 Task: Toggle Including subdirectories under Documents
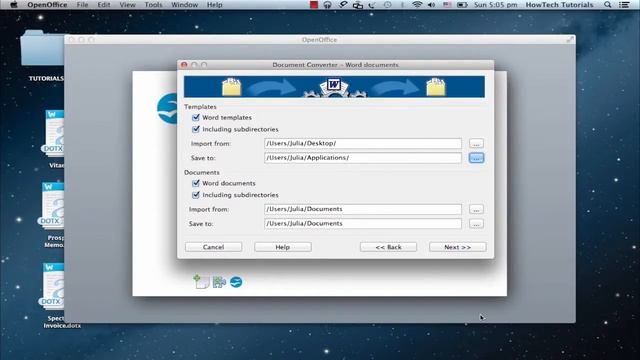196,195
